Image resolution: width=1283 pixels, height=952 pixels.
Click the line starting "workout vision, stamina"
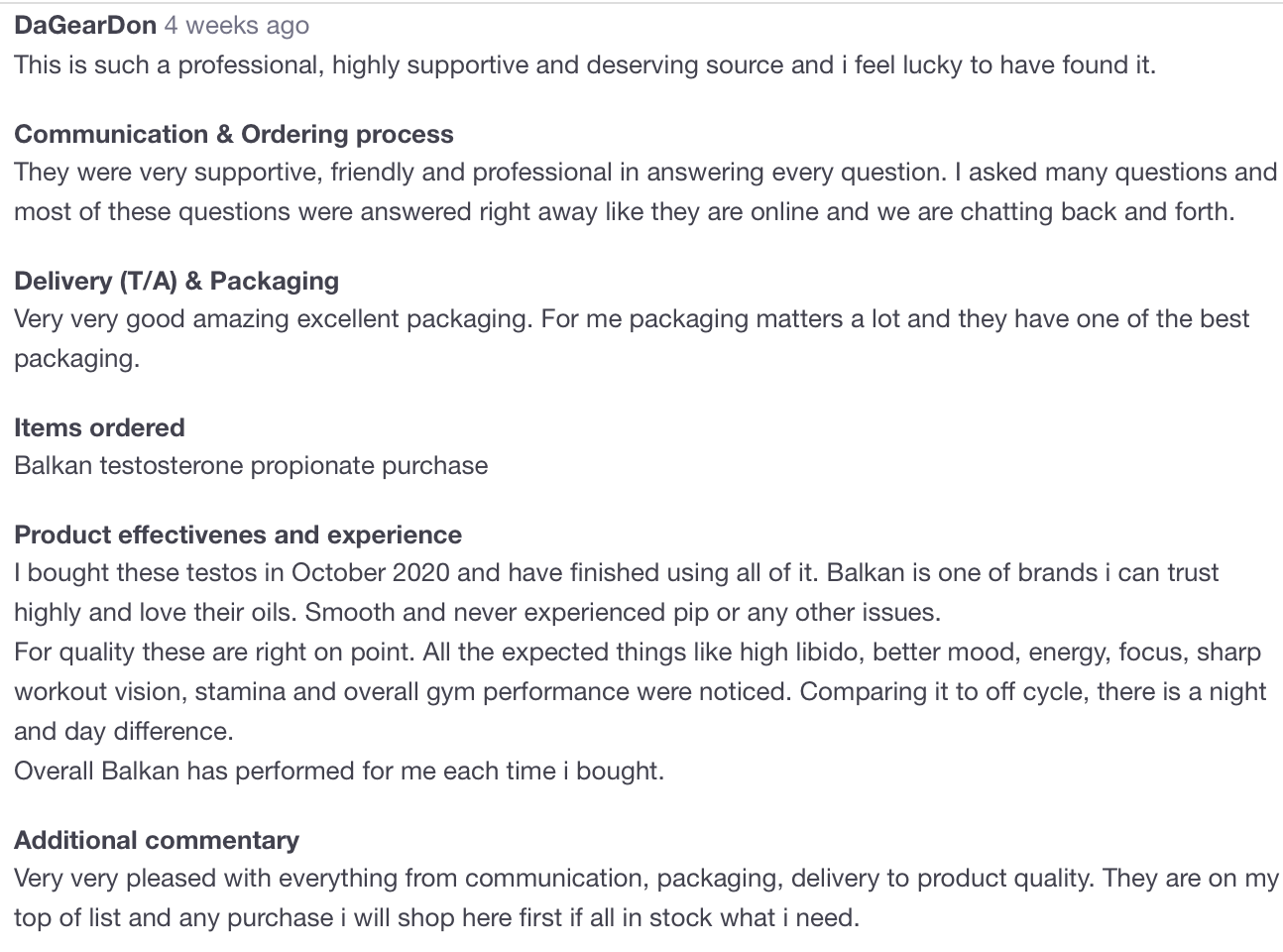(641, 692)
